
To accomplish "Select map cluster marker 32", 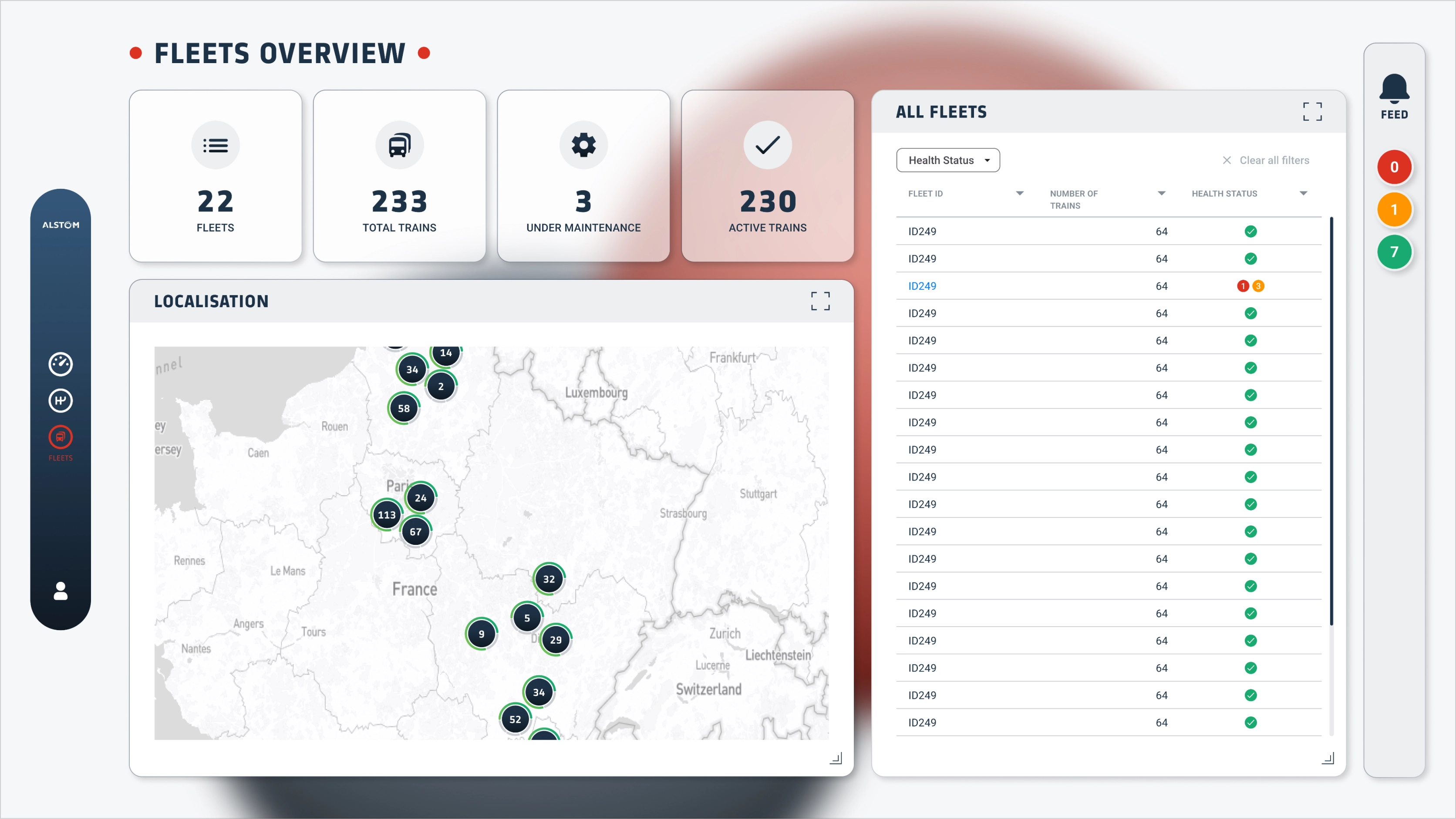I will point(549,579).
